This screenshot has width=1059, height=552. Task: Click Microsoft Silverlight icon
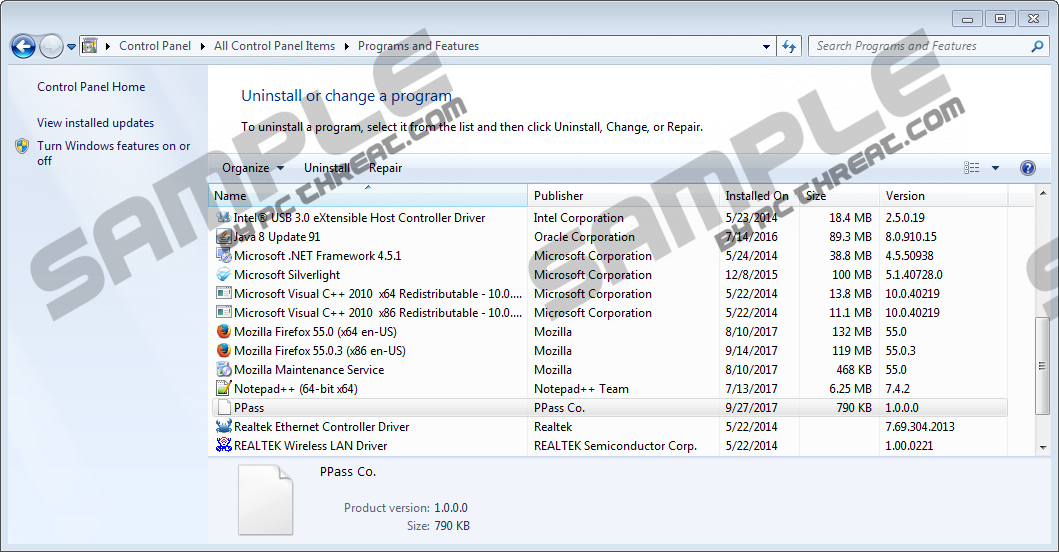click(224, 274)
